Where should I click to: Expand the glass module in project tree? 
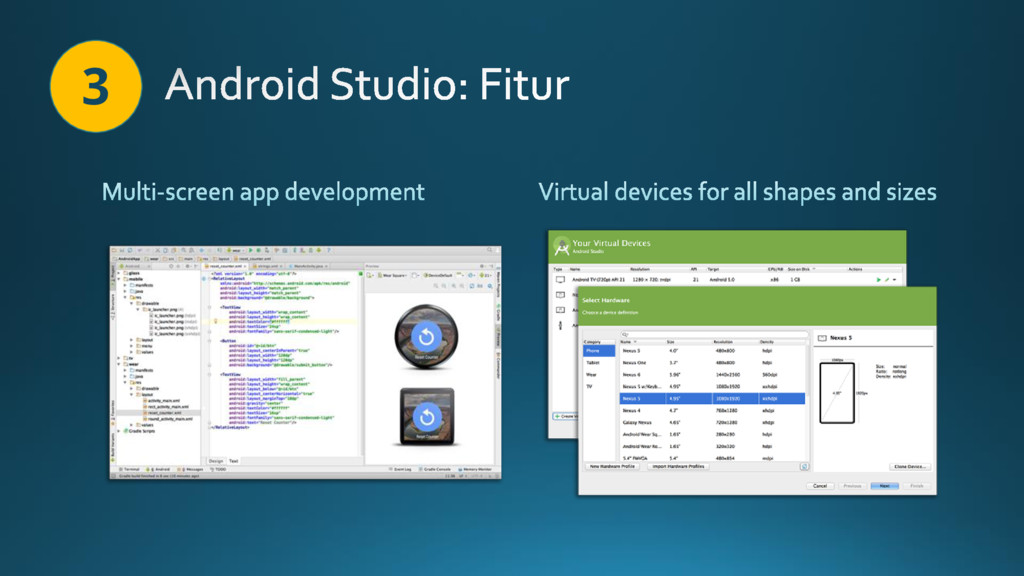click(118, 273)
